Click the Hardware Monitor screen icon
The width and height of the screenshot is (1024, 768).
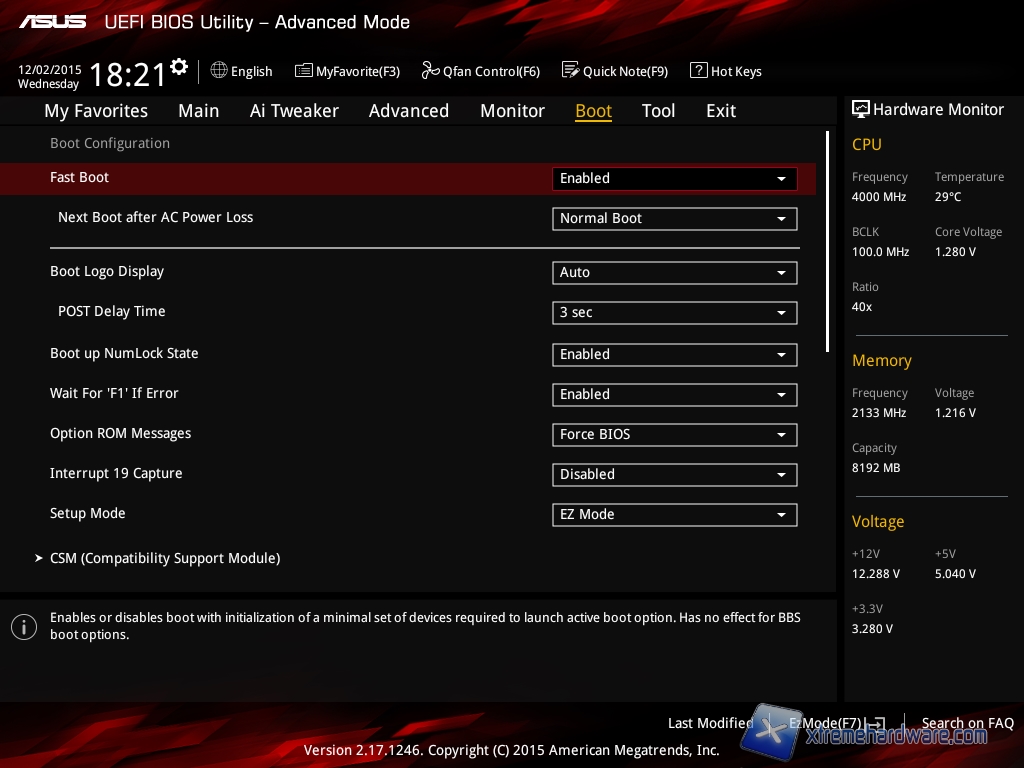[860, 109]
